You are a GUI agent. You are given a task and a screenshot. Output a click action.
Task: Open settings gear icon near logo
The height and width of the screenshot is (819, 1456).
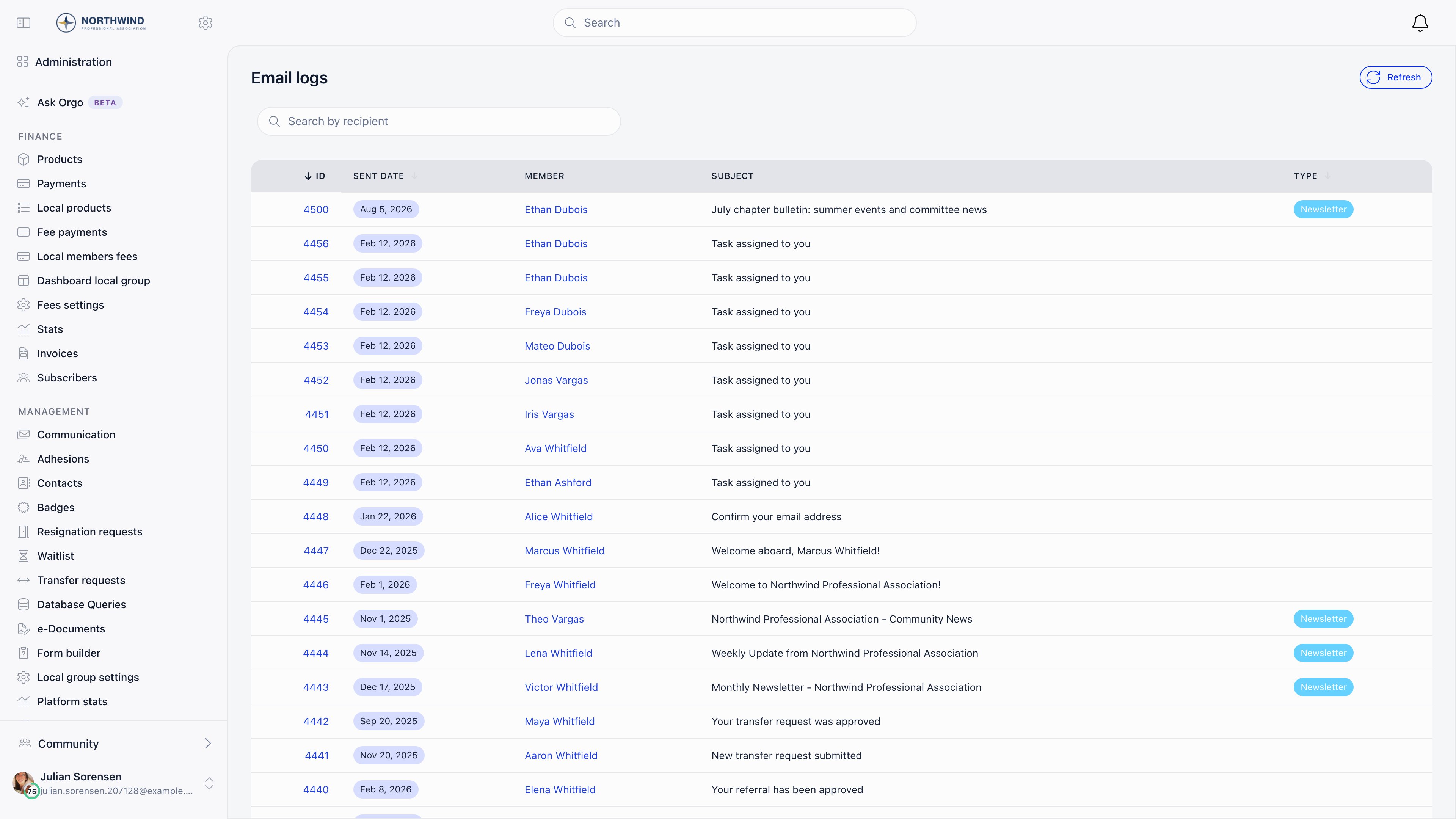(x=206, y=23)
